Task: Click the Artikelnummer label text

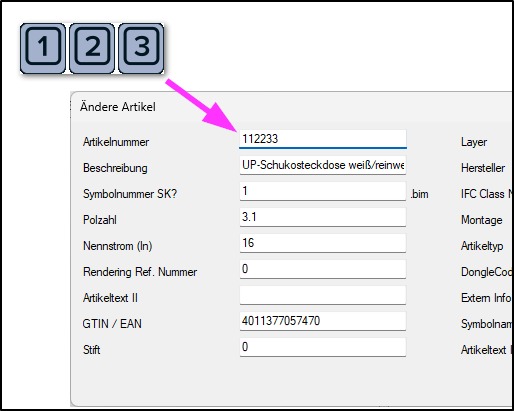Action: point(116,142)
